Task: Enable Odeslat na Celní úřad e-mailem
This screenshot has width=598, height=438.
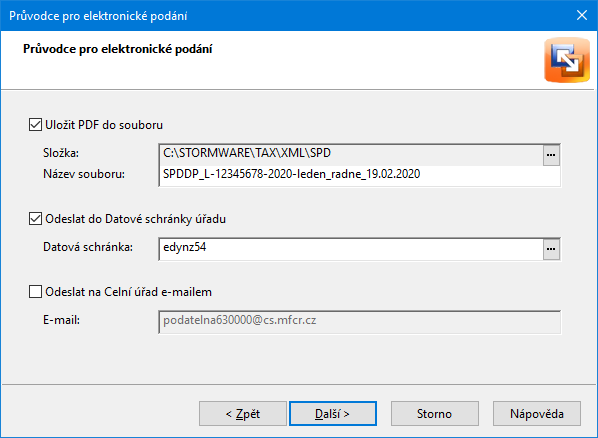Action: click(x=35, y=292)
